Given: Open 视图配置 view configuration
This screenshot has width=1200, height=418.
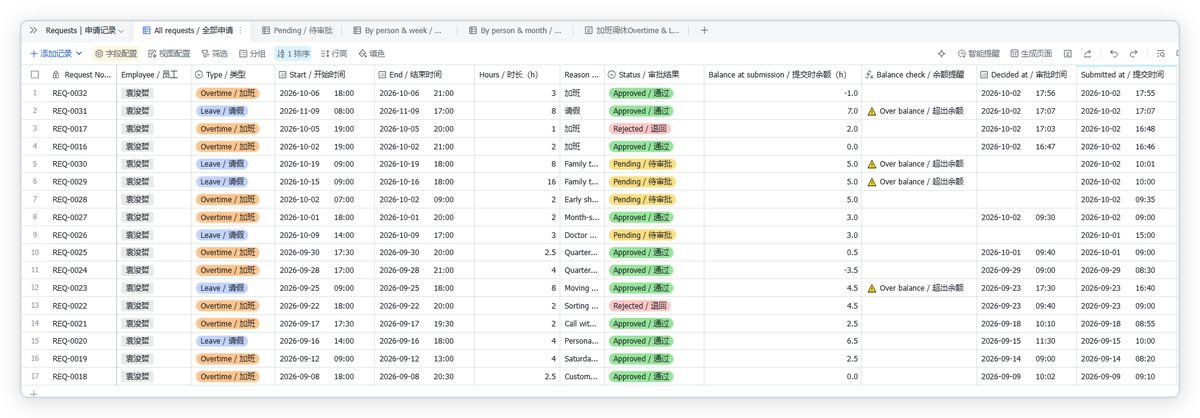Looking at the screenshot, I should 169,54.
